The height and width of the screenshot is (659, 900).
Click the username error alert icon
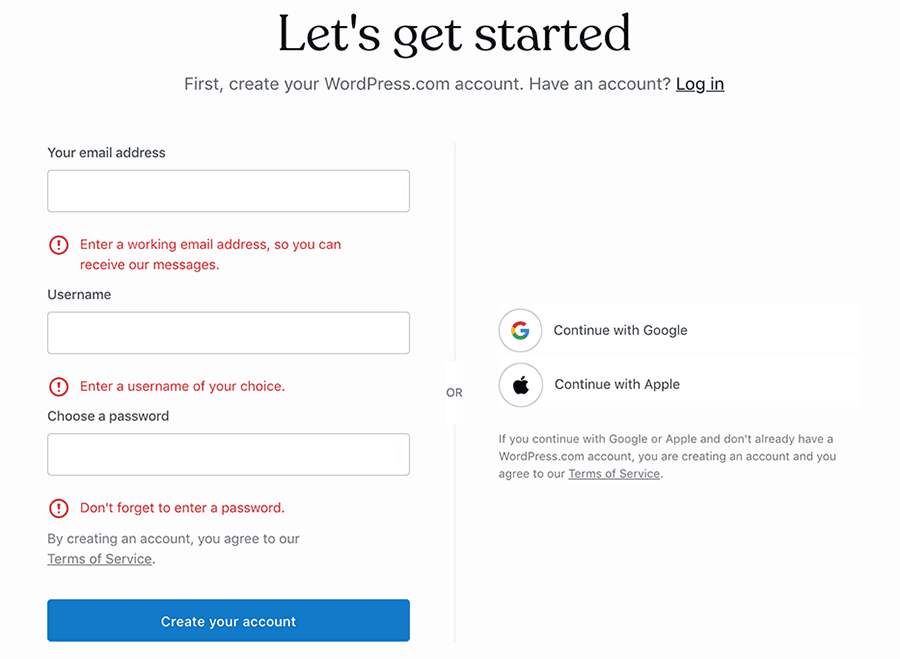coord(58,385)
